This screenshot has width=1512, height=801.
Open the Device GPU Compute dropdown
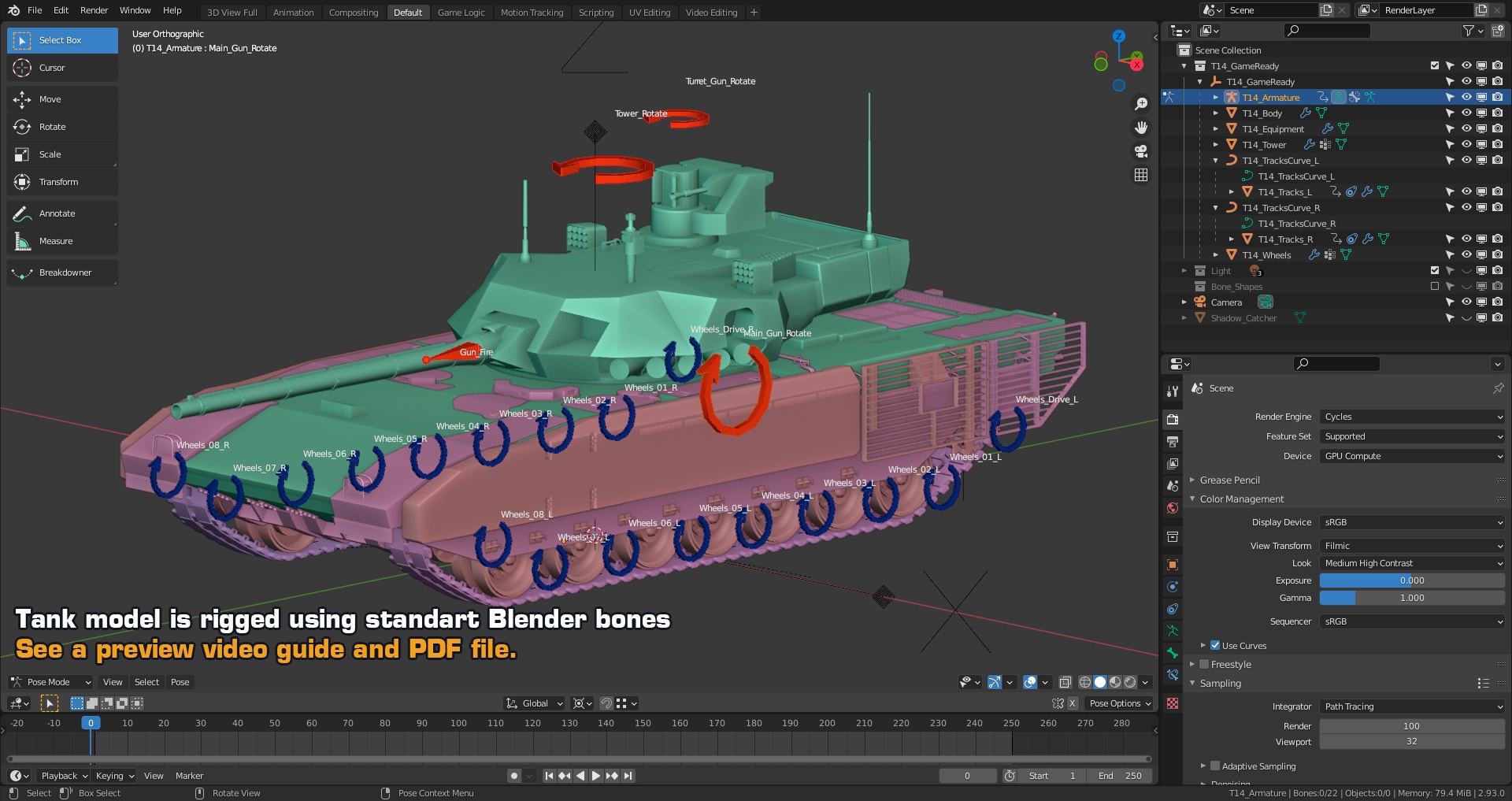coord(1413,456)
